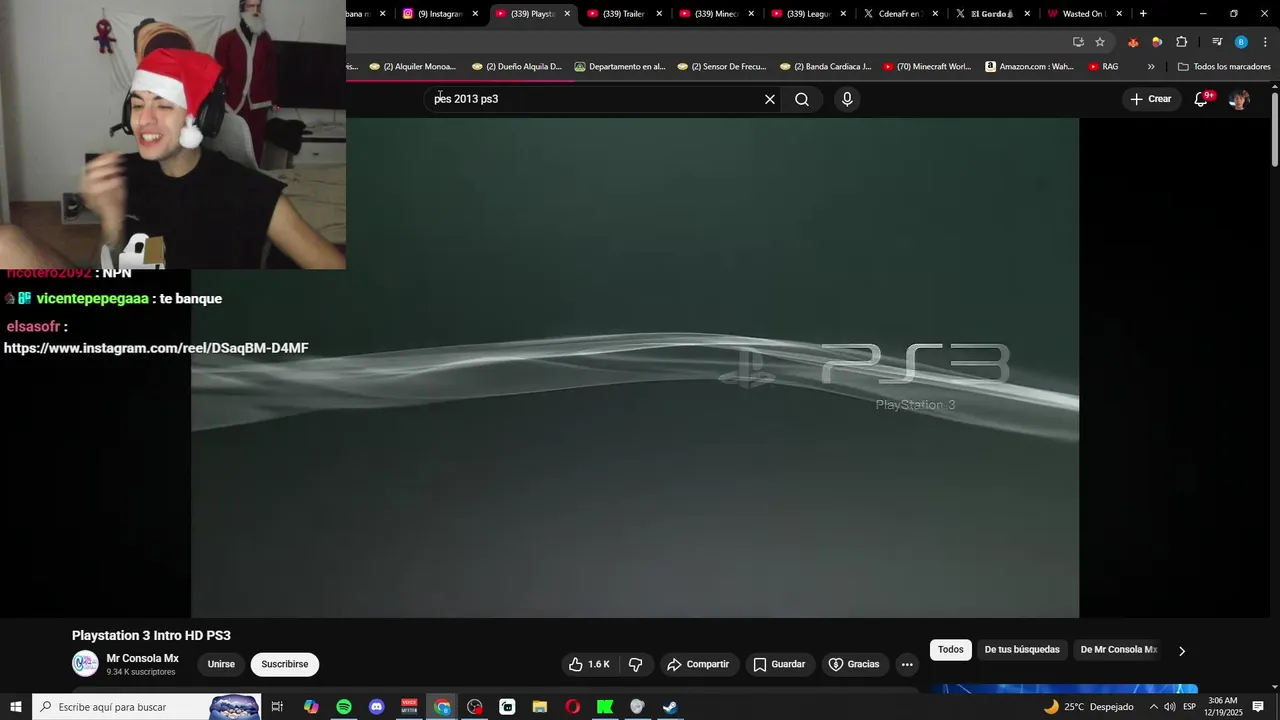1280x720 pixels.
Task: Open the Amazon.com bookmark
Action: tap(1029, 67)
